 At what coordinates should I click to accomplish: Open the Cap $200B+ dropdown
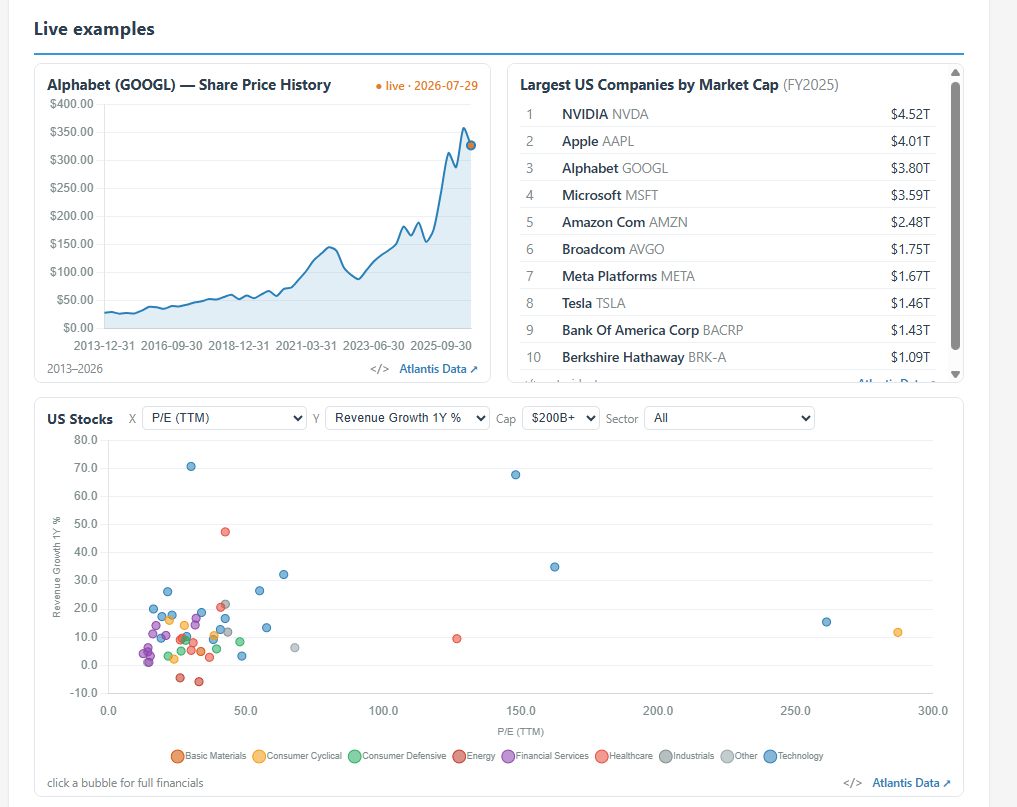tap(561, 418)
